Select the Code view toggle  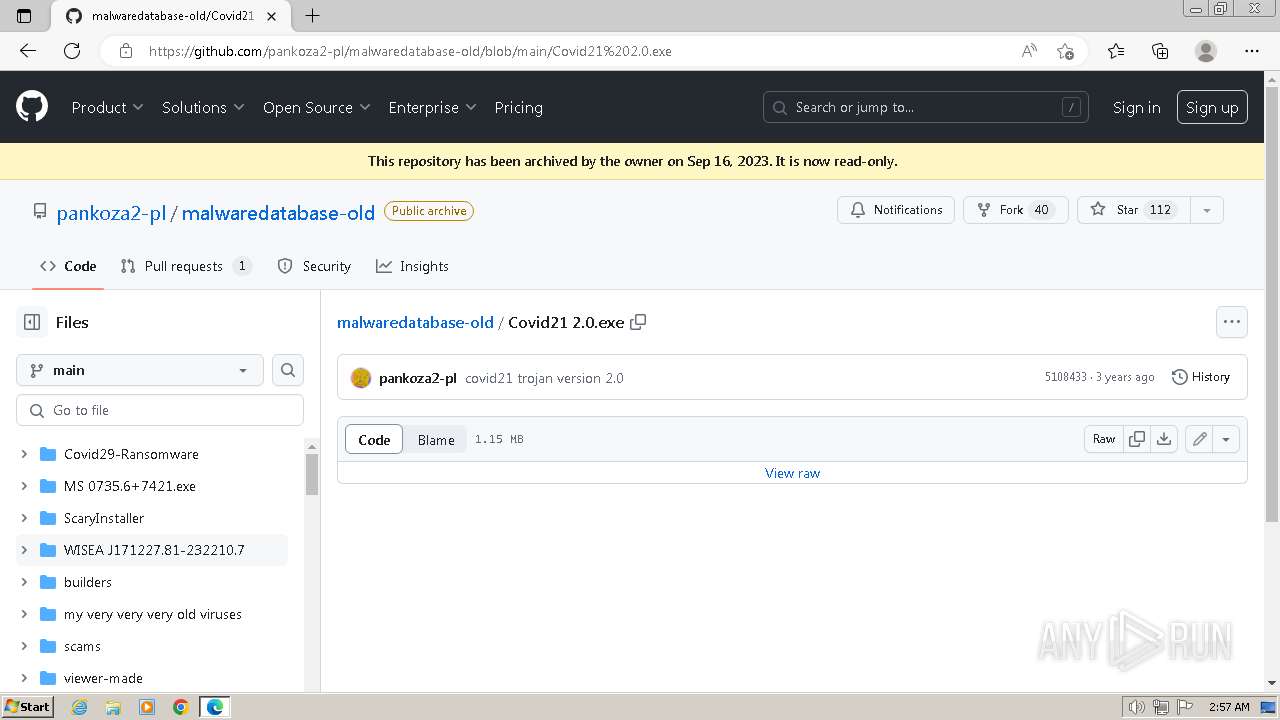(x=374, y=439)
